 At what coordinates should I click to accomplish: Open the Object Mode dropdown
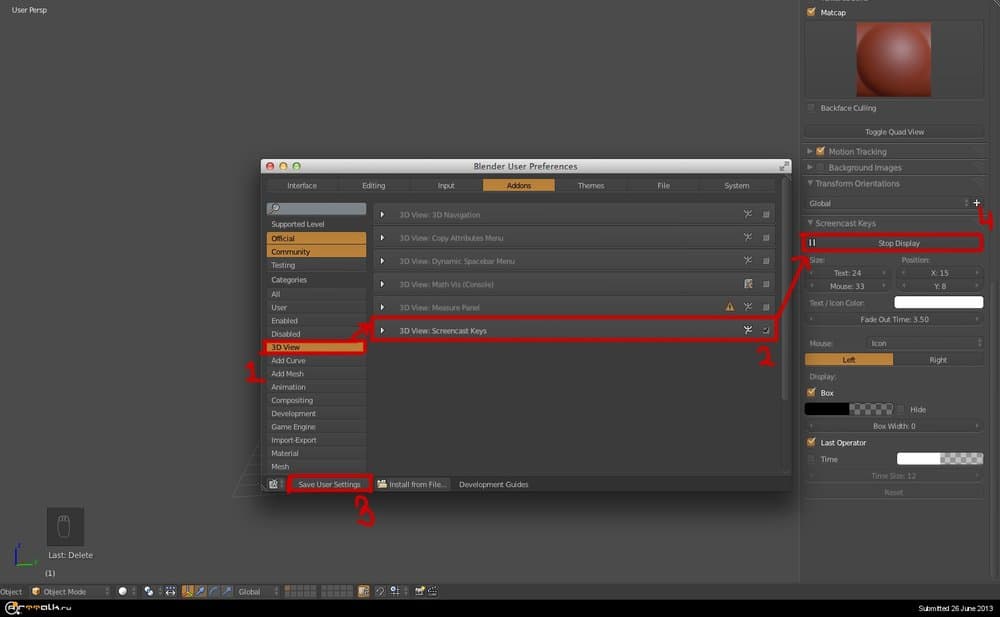(70, 591)
